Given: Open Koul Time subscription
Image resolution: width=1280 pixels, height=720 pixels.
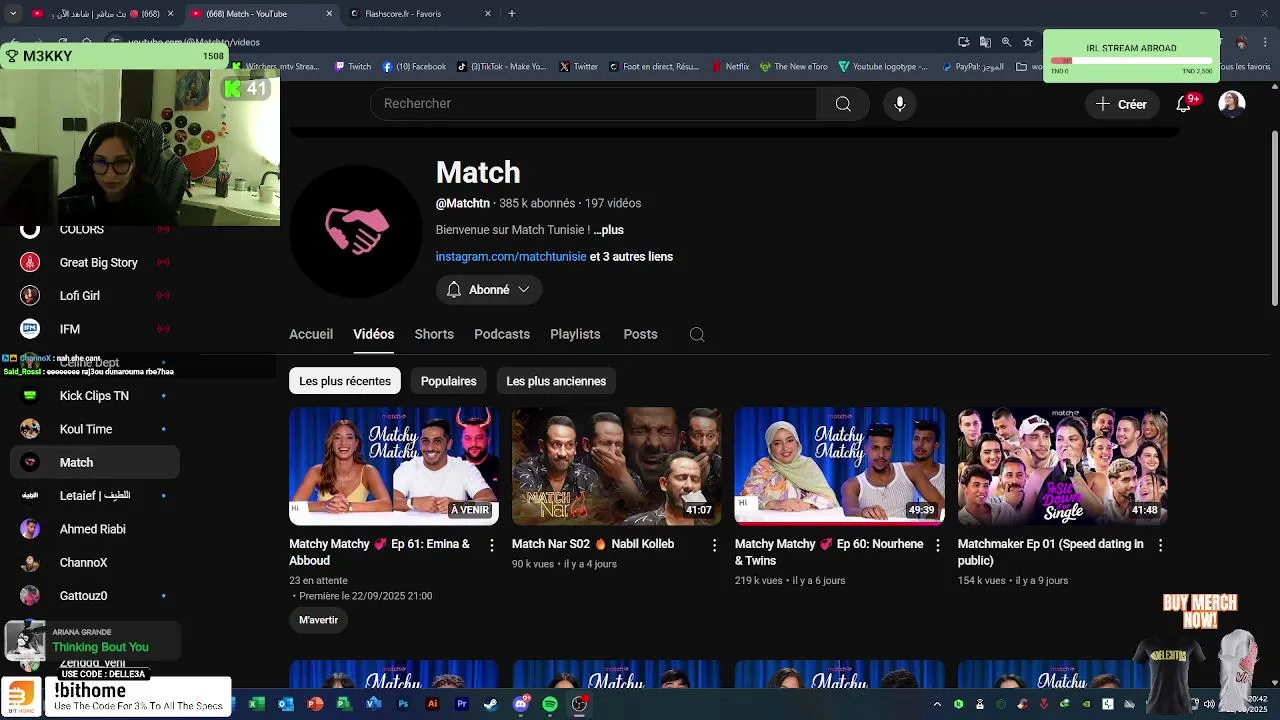Looking at the screenshot, I should [x=95, y=429].
